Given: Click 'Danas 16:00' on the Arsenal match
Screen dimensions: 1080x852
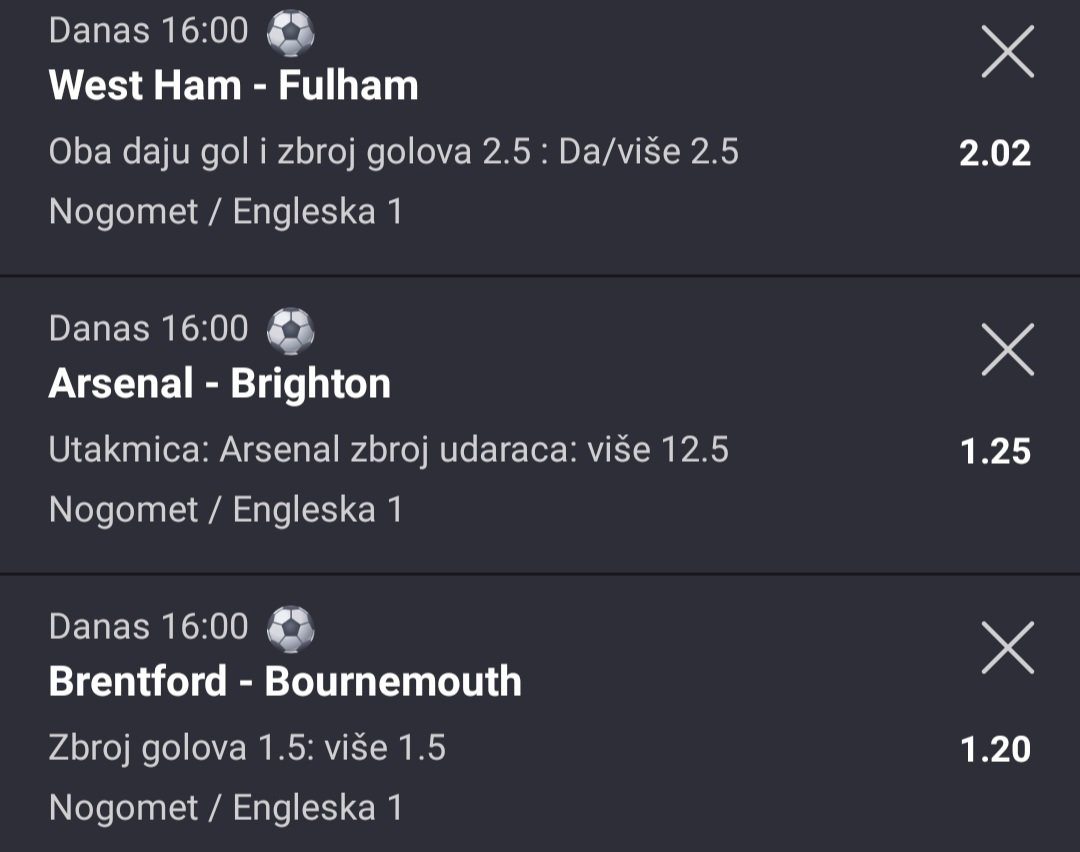Looking at the screenshot, I should 148,329.
